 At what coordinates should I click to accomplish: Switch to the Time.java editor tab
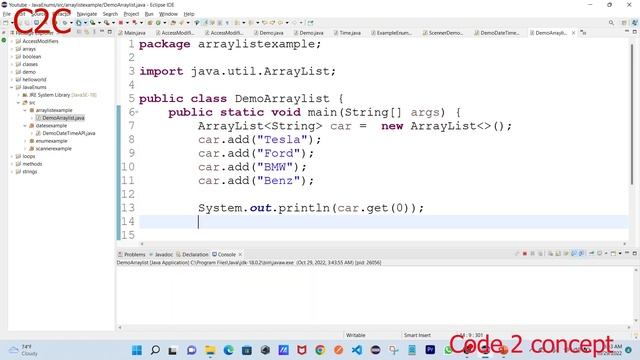347,33
